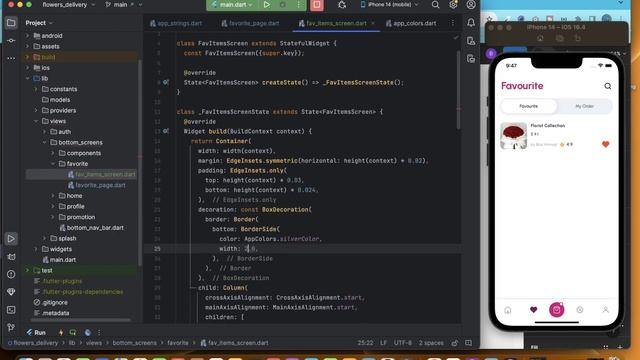Switch to the favorite_page.dart editor tab
Viewport: 640px width, 360px height.
(250, 23)
